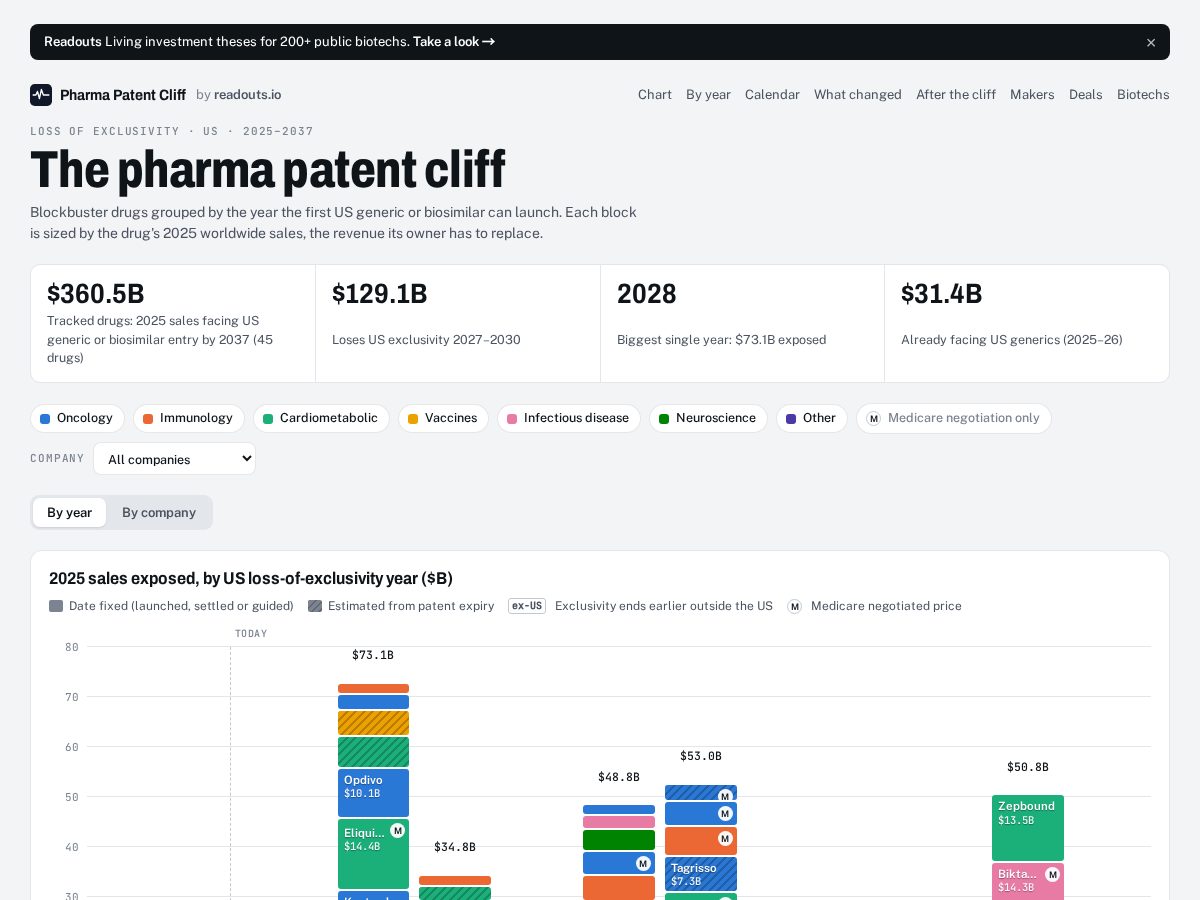The image size is (1200, 900).
Task: Click the $31.4B already facing generics stat
Action: point(1027,323)
